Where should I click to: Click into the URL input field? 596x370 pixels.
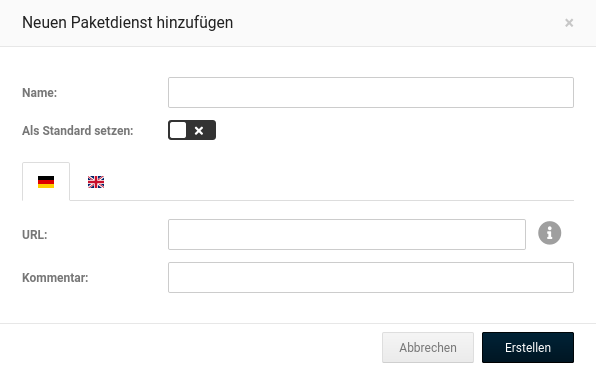347,234
